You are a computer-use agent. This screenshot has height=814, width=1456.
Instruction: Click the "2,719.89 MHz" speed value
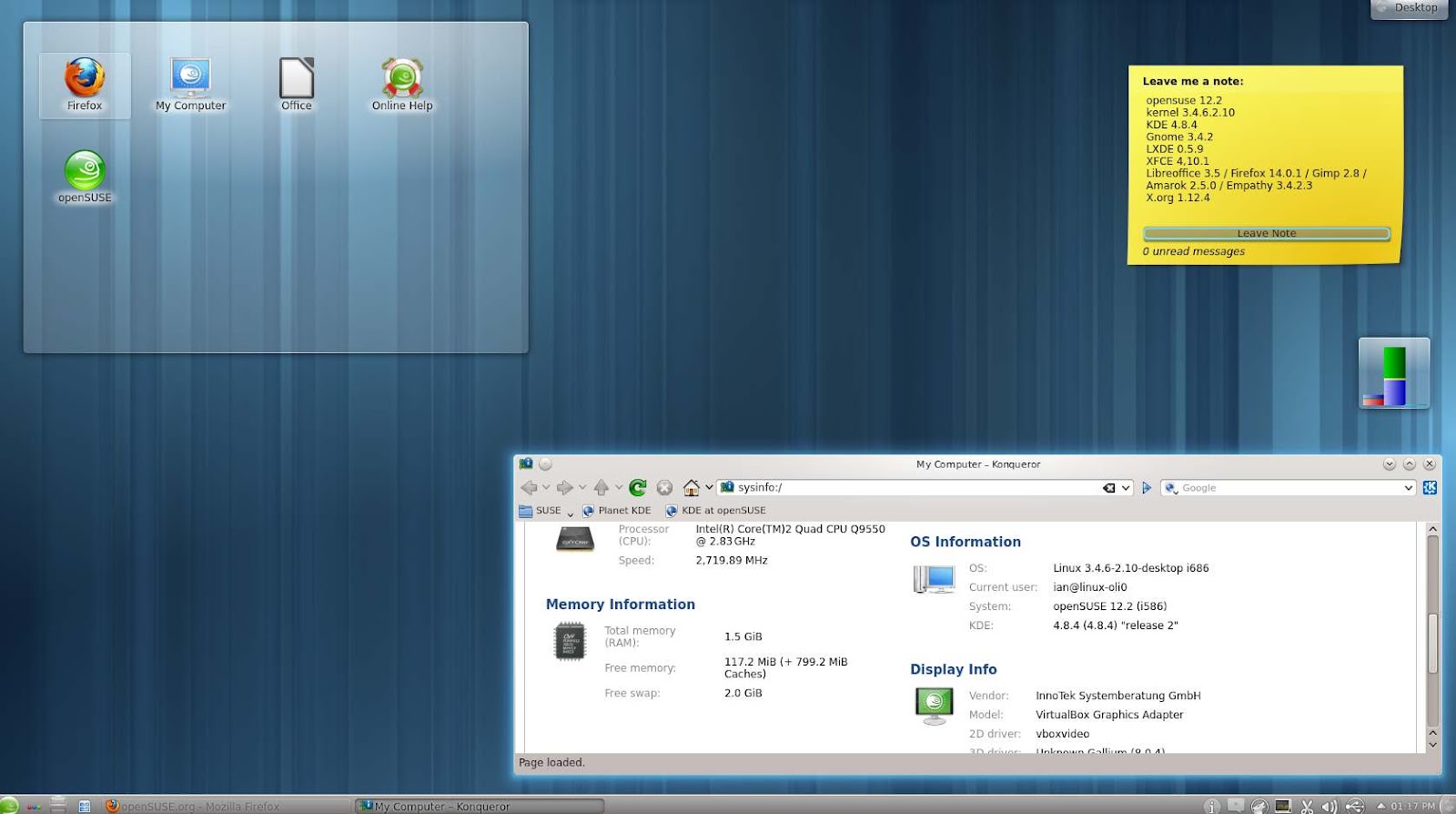point(732,561)
